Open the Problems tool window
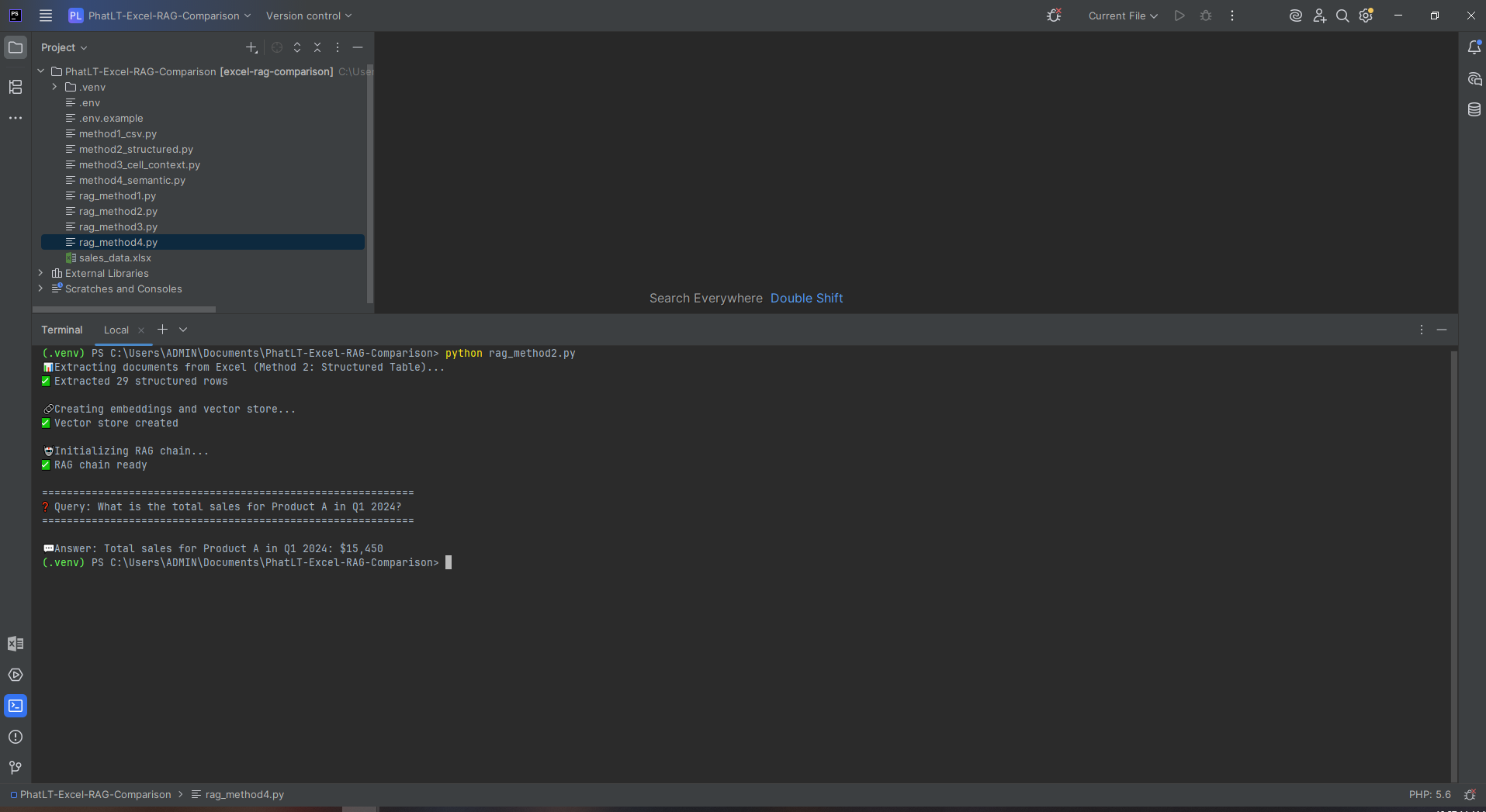 pos(16,737)
